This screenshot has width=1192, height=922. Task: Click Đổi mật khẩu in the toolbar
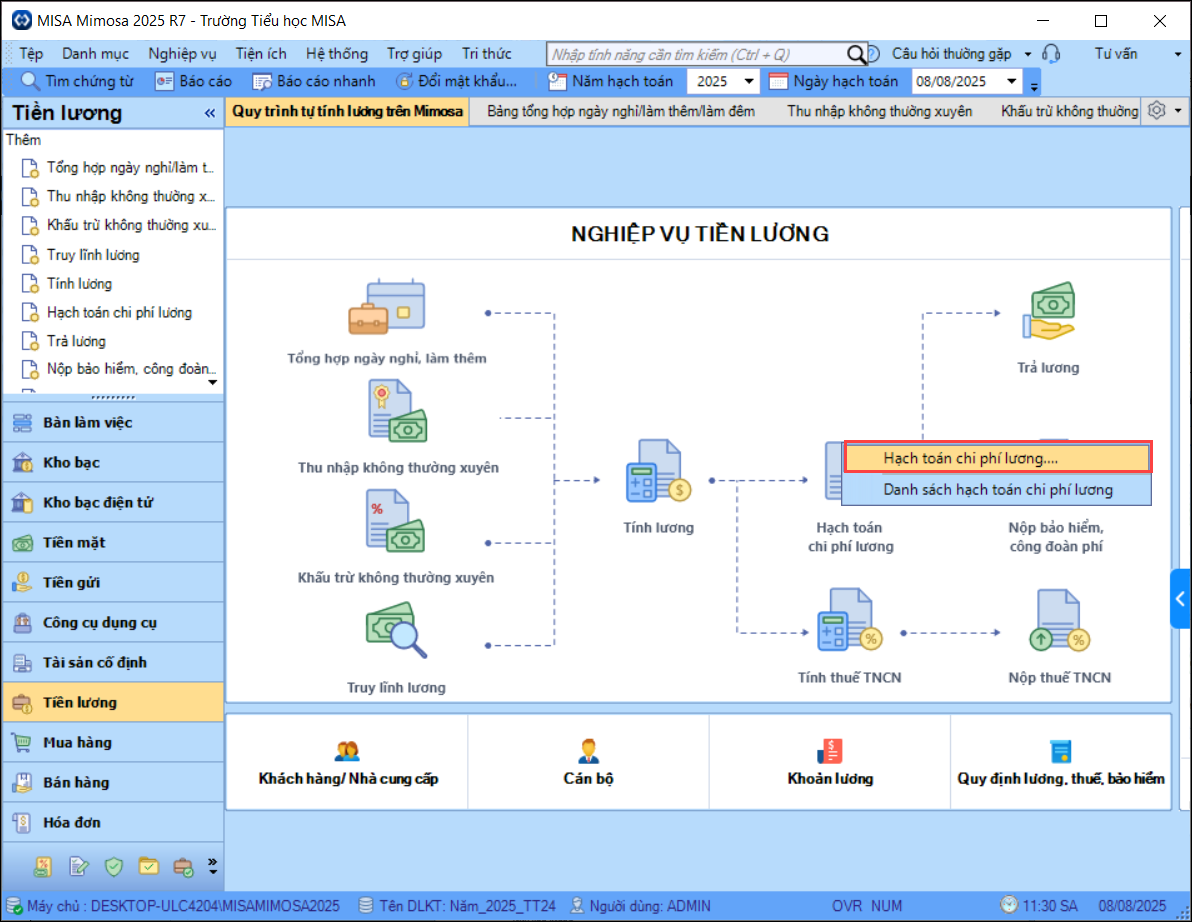(x=456, y=81)
